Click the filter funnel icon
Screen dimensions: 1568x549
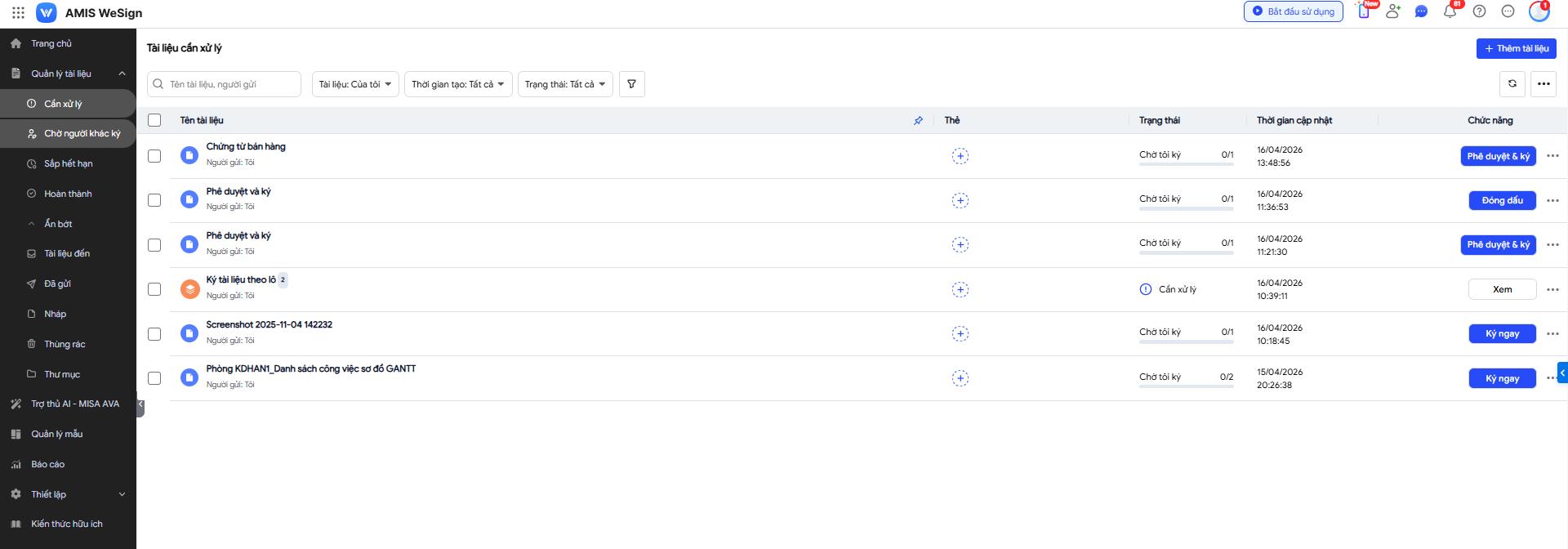[x=631, y=84]
